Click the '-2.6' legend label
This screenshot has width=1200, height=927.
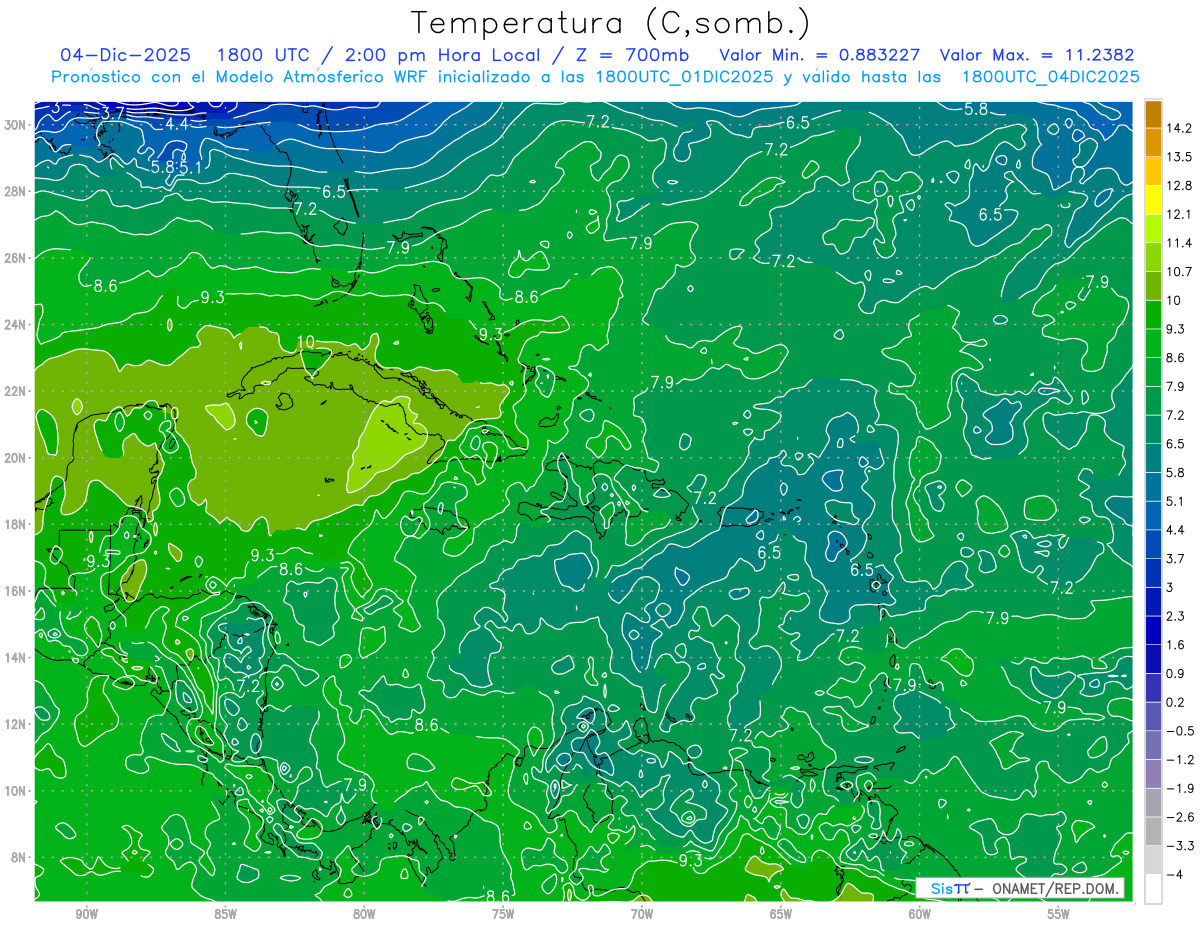click(1179, 817)
